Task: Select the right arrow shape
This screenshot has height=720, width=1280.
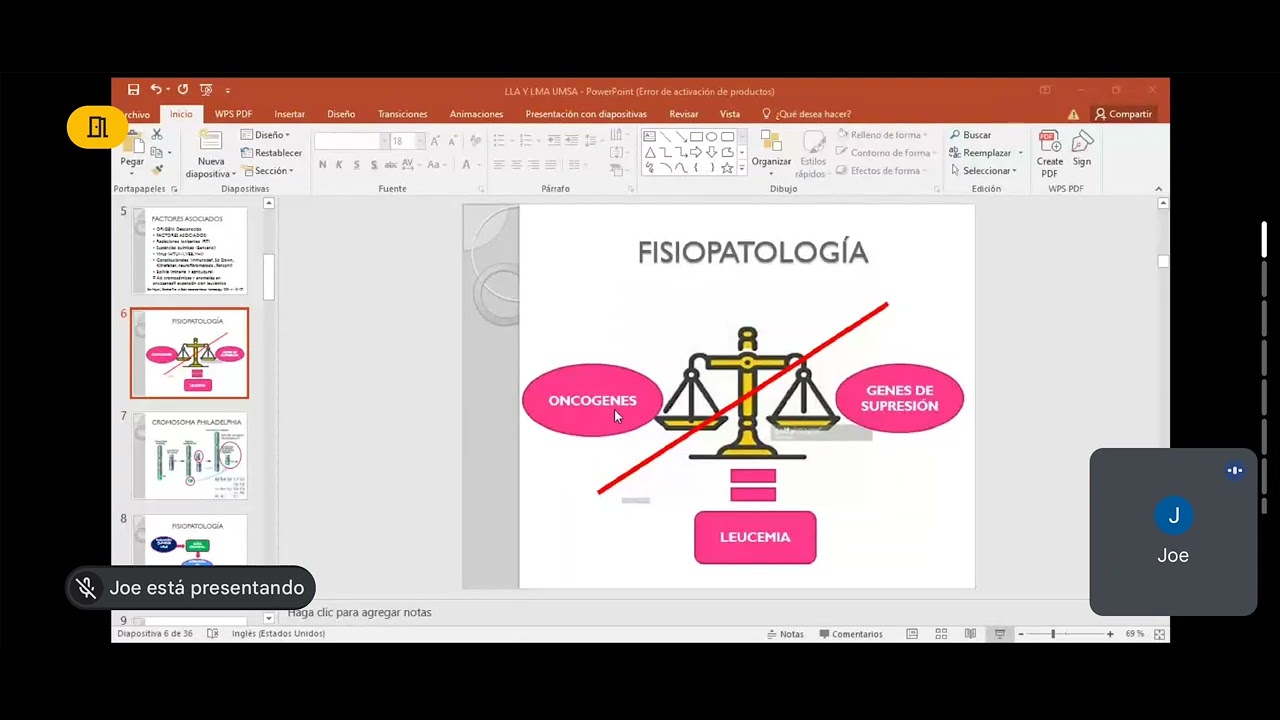Action: tap(696, 152)
